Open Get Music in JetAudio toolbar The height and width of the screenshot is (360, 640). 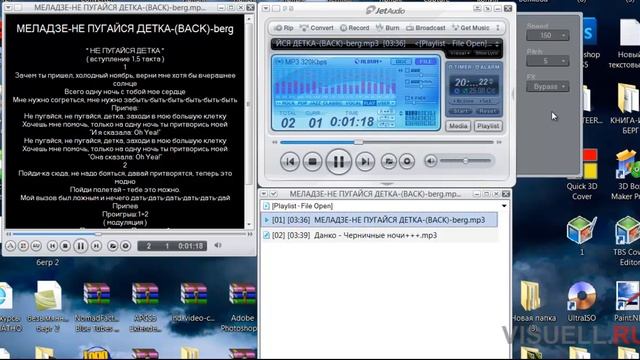(x=471, y=28)
